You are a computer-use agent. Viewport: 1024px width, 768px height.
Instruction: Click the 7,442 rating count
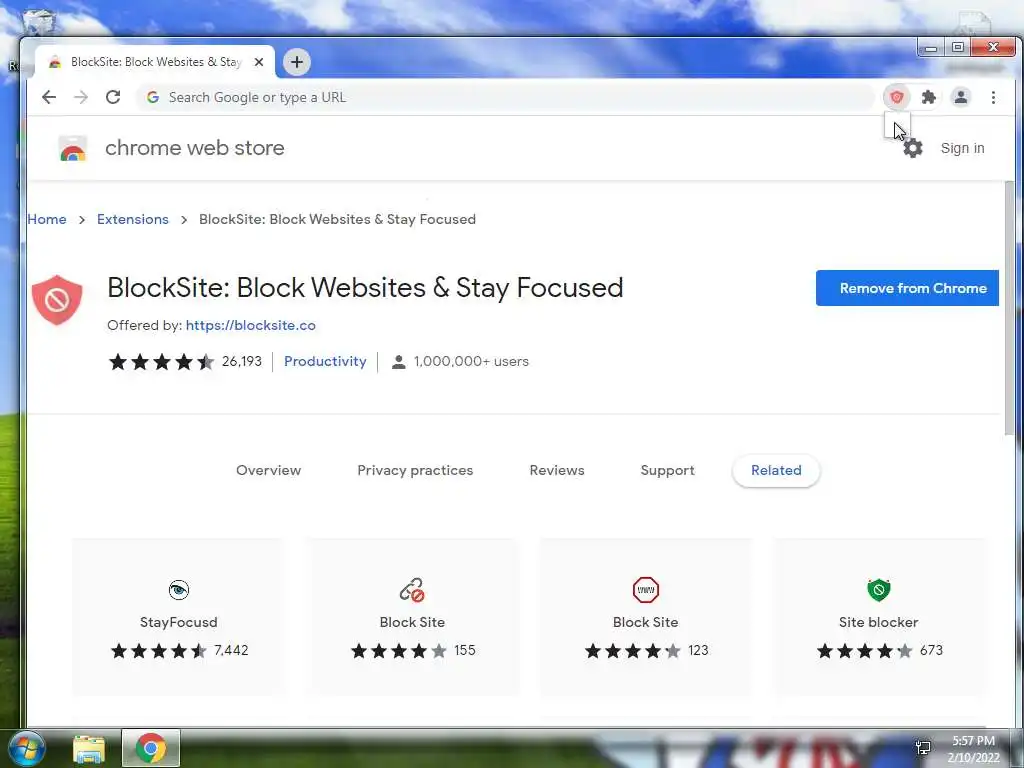[x=231, y=650]
